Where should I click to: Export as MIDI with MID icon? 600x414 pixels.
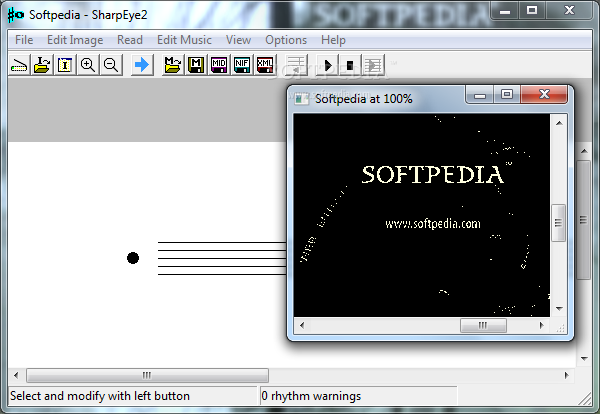(x=219, y=65)
